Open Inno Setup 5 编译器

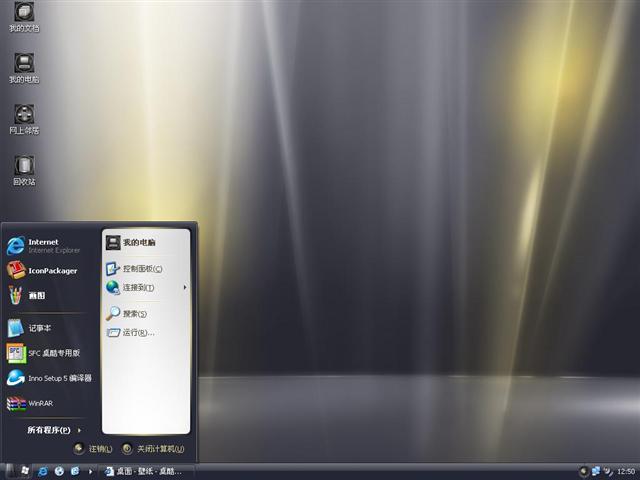(49, 378)
